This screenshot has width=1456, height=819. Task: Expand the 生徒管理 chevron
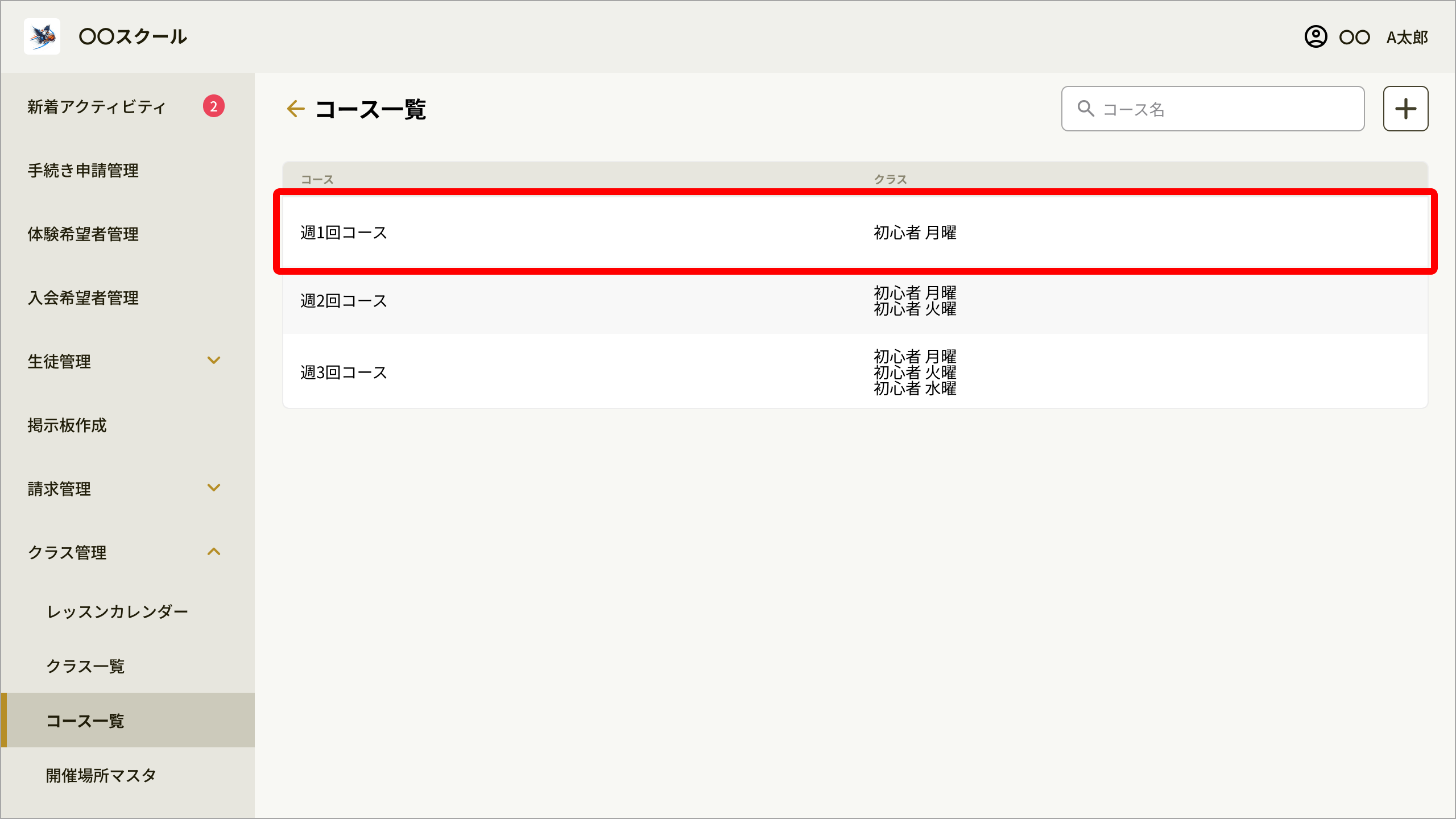click(x=214, y=361)
